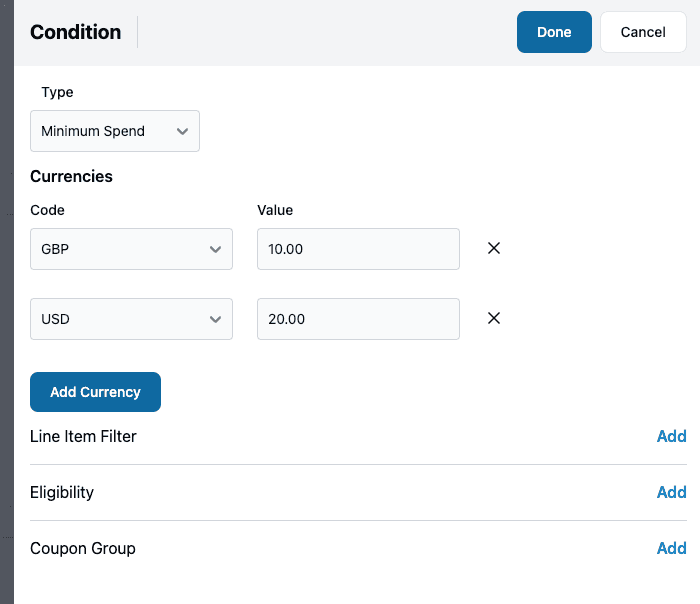Add a Coupon Group

pyautogui.click(x=671, y=548)
